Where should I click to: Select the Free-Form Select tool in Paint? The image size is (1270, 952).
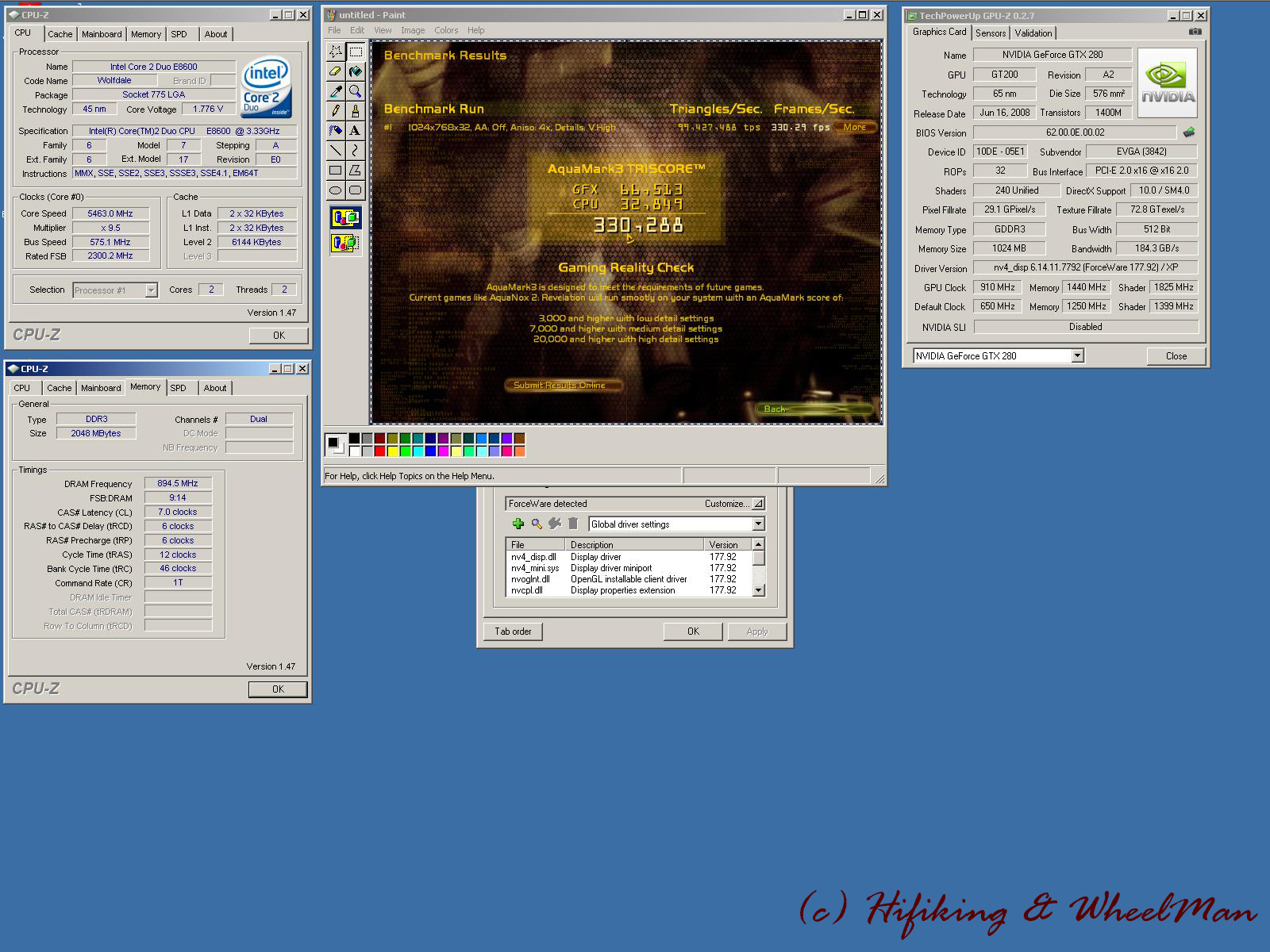(x=336, y=52)
